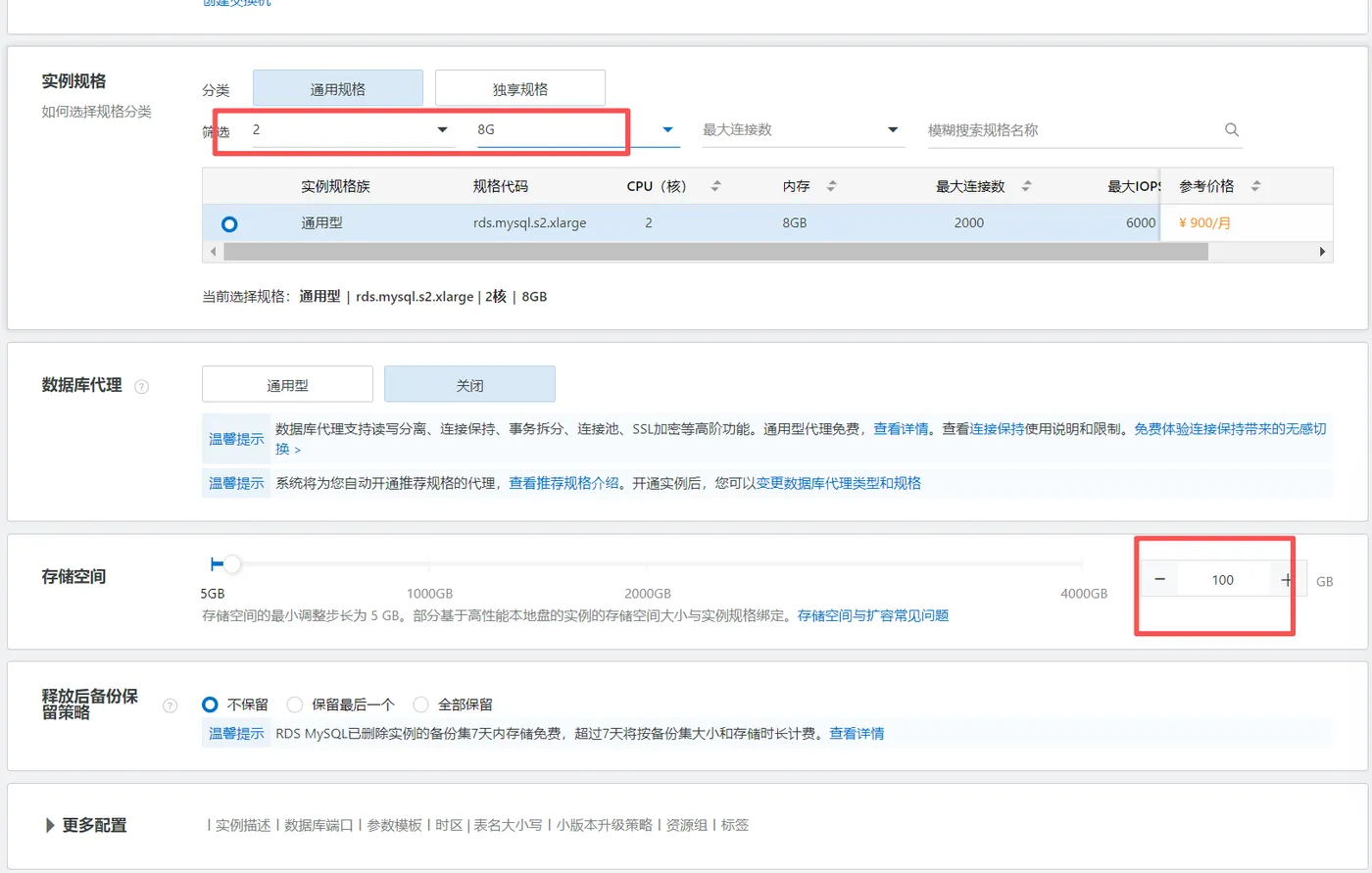1372x873 pixels.
Task: Open the 变更数据库代理类型和规格 link
Action: [839, 483]
